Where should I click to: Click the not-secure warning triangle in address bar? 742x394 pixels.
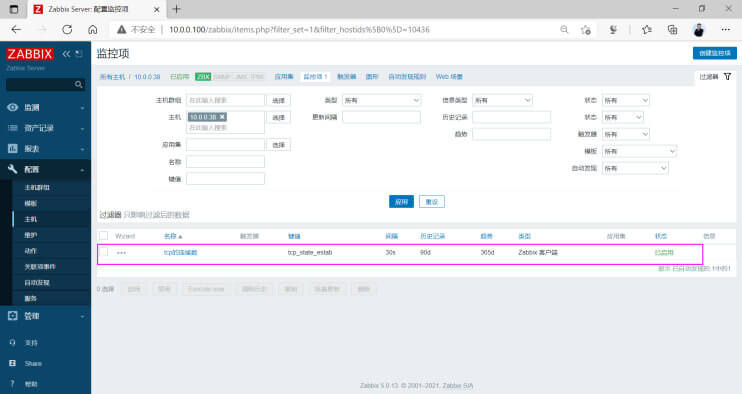[x=122, y=29]
